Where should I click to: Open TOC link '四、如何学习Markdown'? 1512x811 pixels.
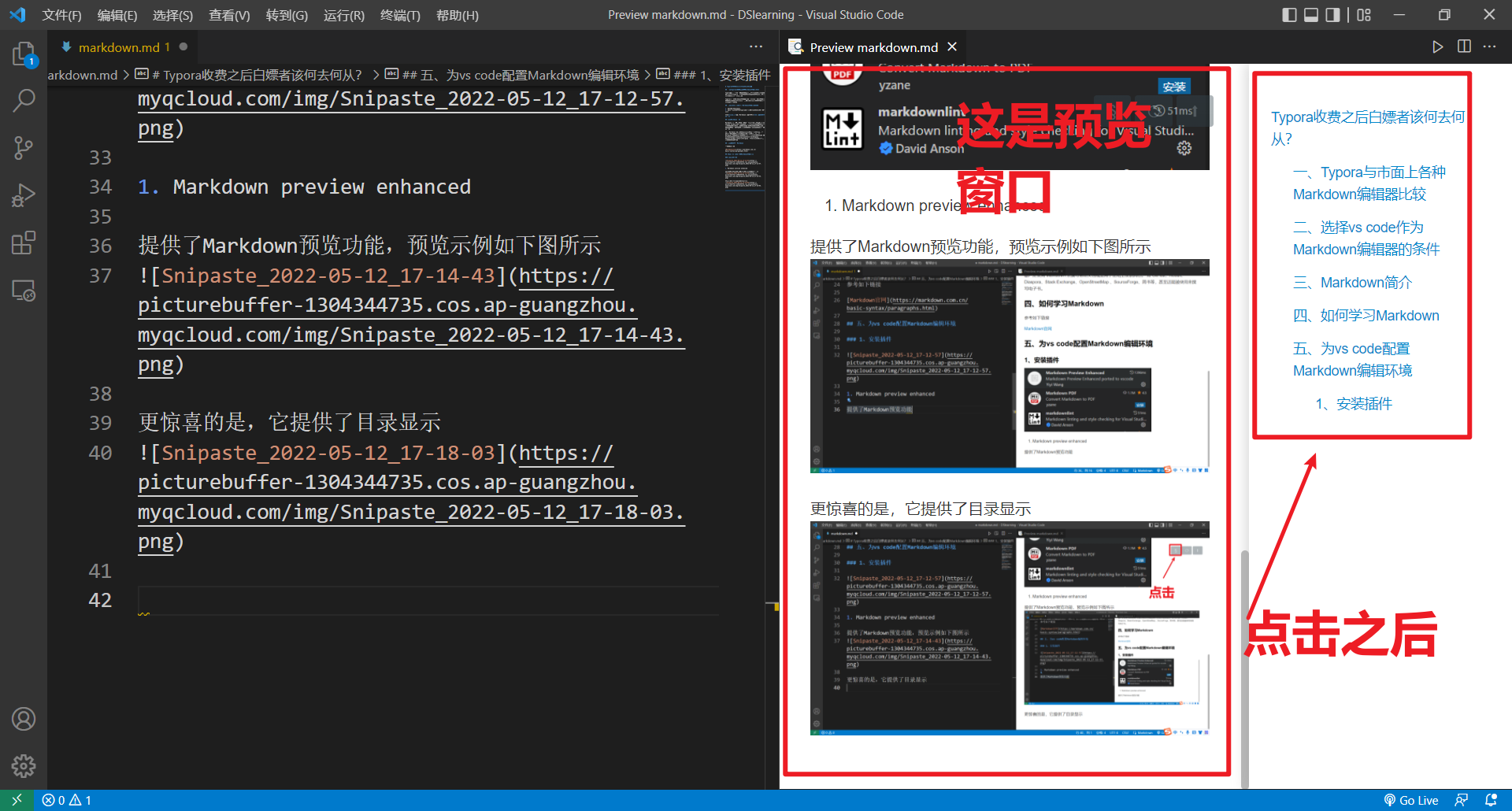tap(1366, 315)
